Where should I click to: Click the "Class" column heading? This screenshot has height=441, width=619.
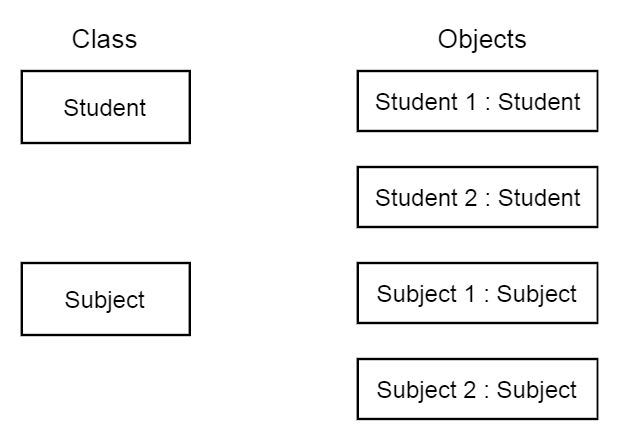pyautogui.click(x=104, y=40)
